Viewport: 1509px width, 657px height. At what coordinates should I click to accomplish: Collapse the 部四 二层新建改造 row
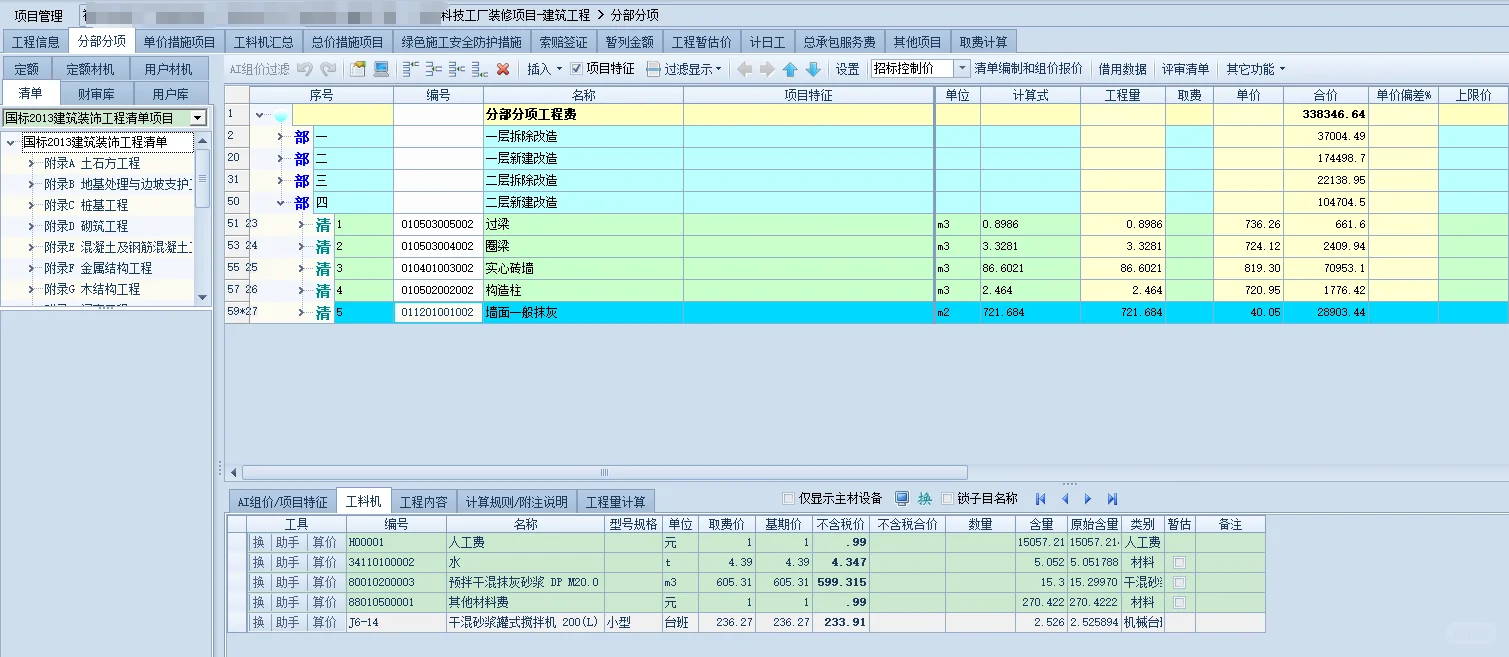(280, 201)
